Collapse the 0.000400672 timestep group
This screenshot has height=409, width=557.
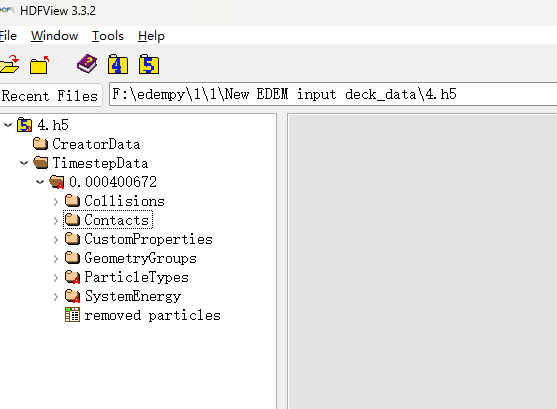click(x=40, y=182)
